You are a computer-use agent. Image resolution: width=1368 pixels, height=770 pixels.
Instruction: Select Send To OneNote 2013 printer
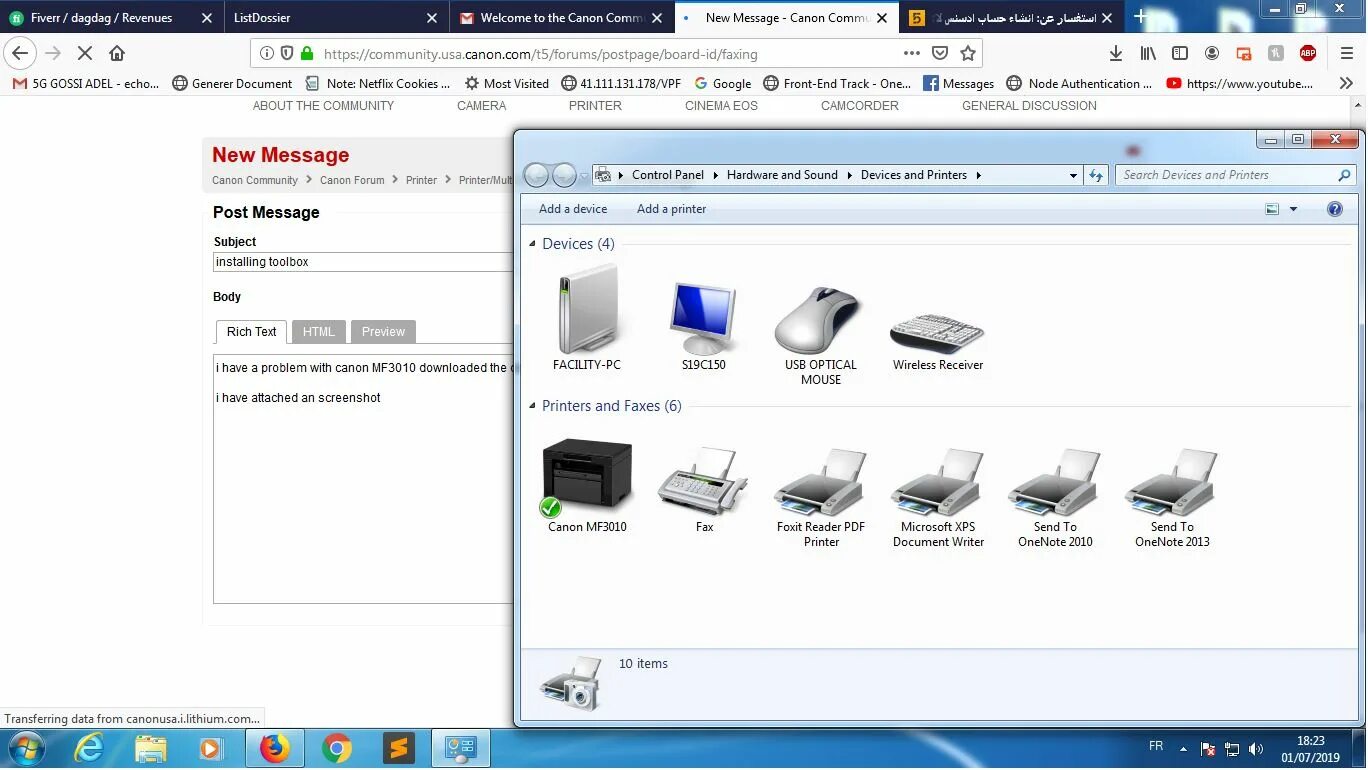[x=1172, y=480]
